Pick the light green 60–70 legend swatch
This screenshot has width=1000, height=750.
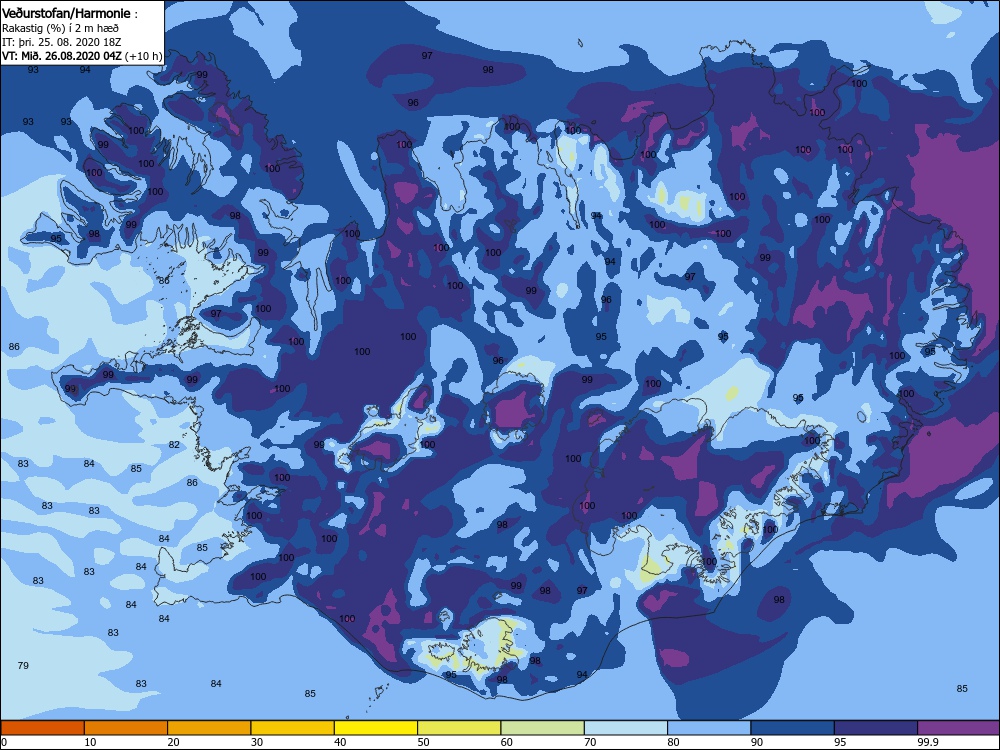coord(543,728)
